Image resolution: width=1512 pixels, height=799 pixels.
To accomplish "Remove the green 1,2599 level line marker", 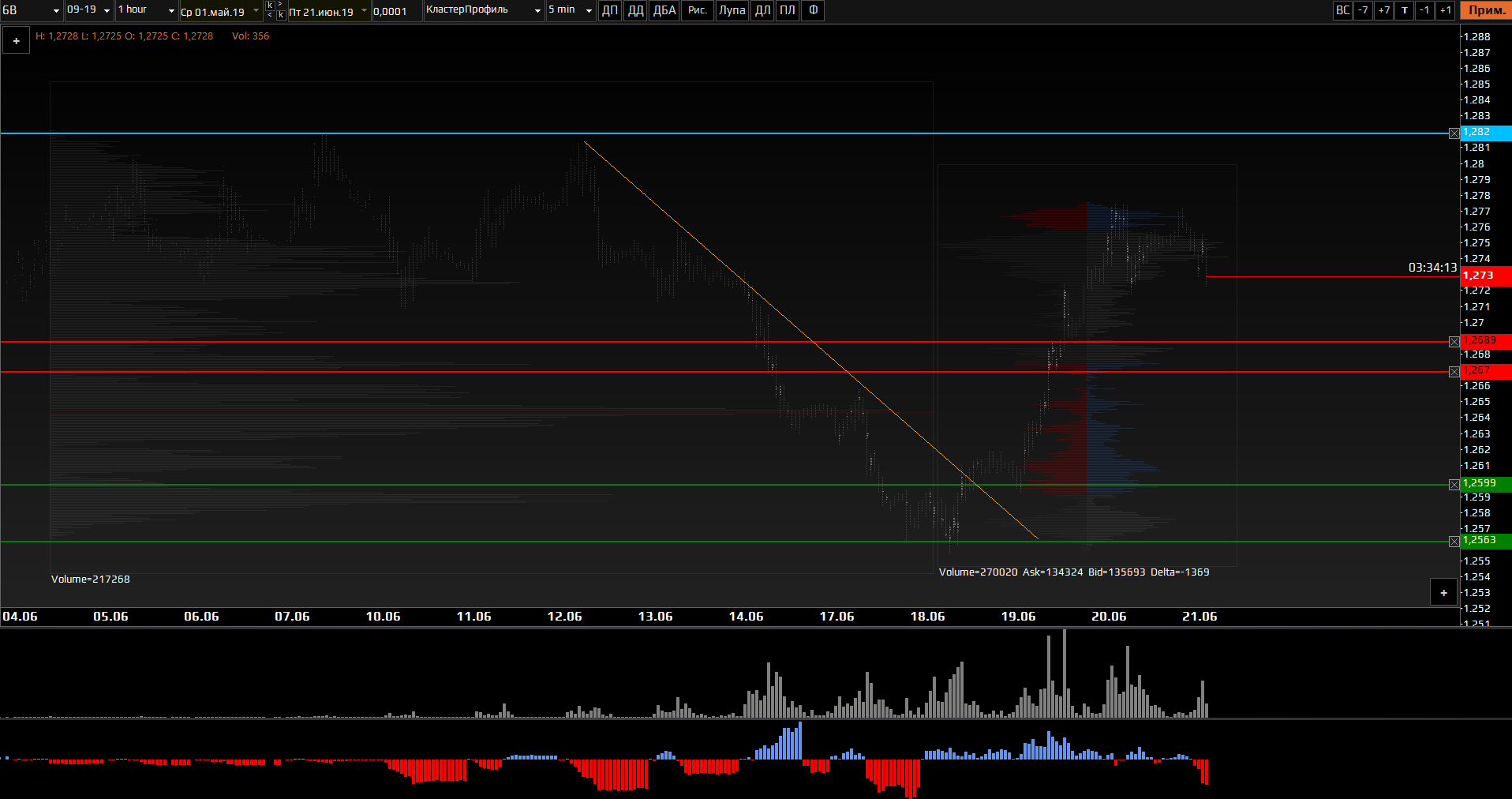I will [x=1454, y=485].
